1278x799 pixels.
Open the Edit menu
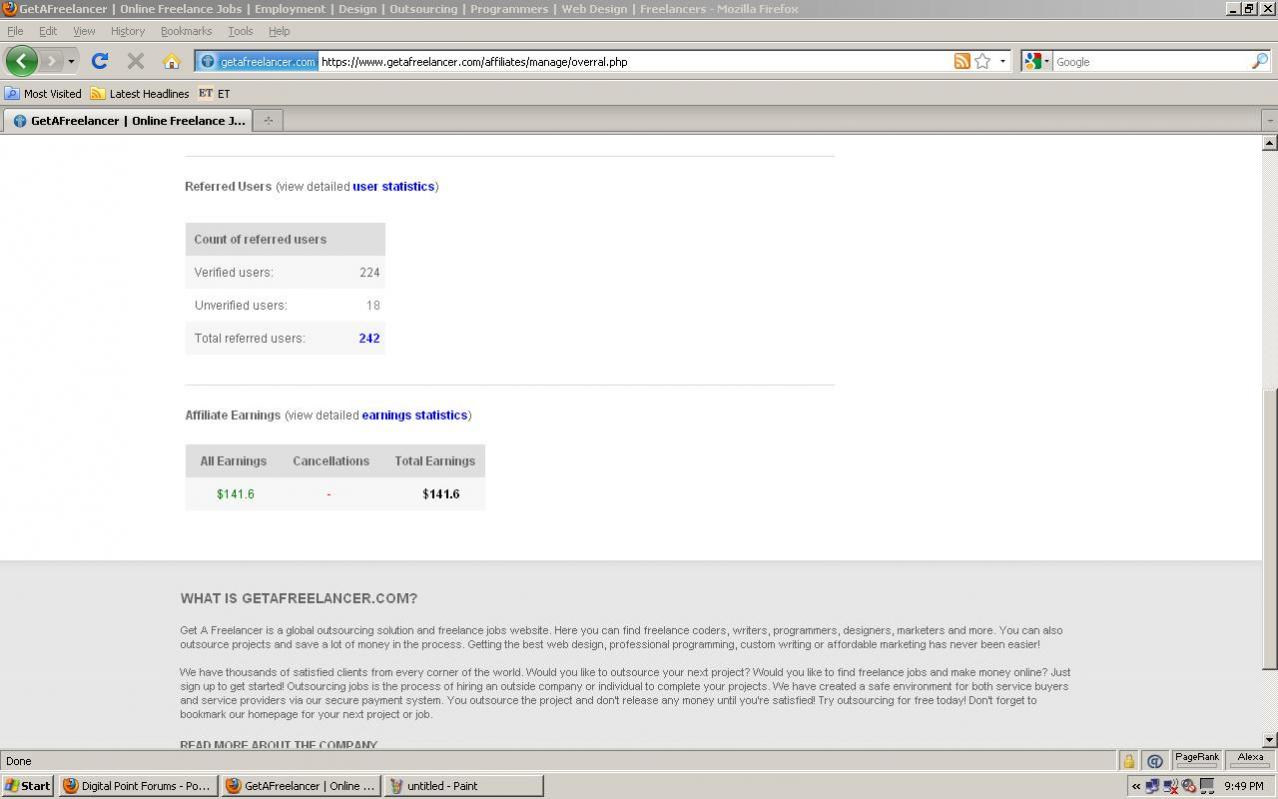[x=48, y=31]
